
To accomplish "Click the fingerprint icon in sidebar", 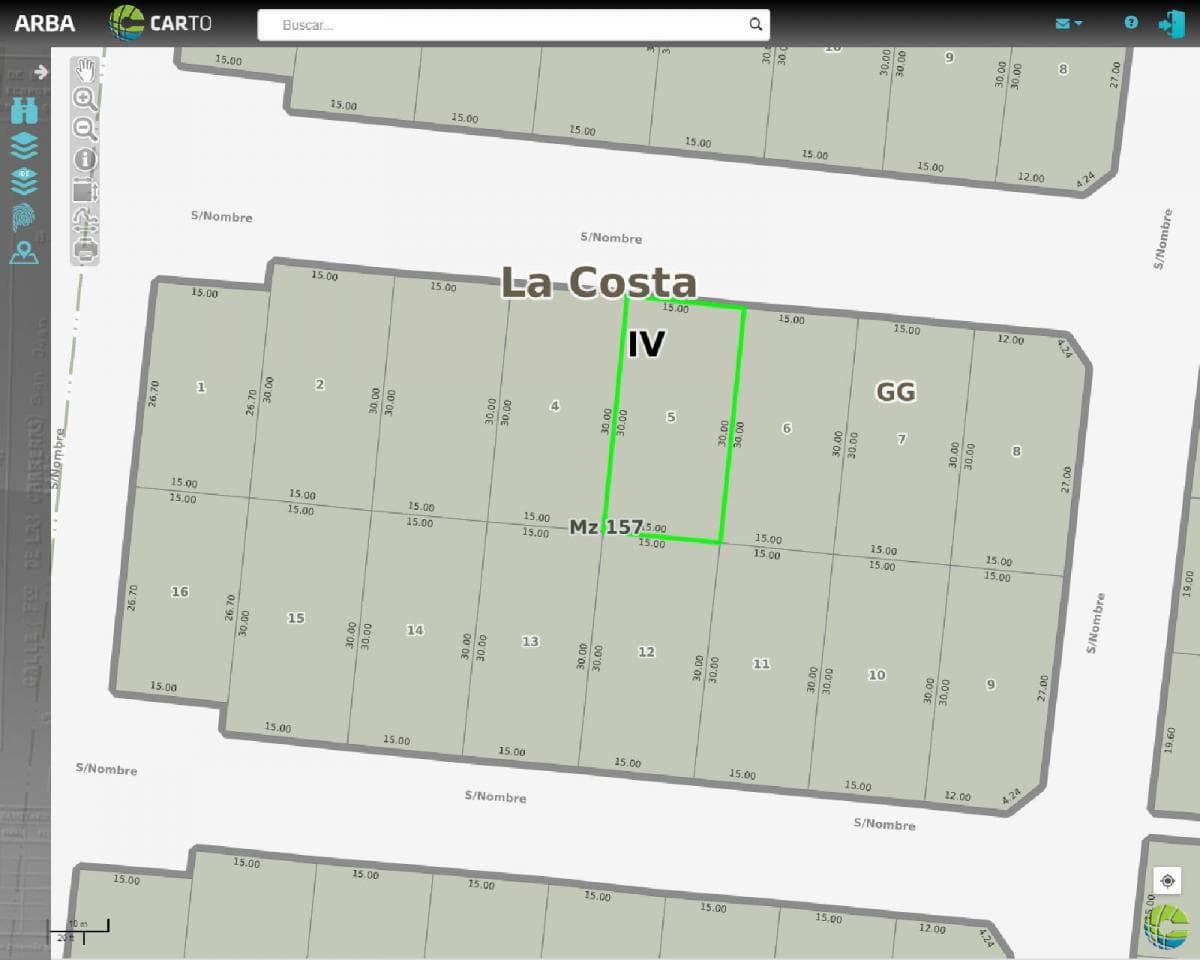I will coord(24,217).
